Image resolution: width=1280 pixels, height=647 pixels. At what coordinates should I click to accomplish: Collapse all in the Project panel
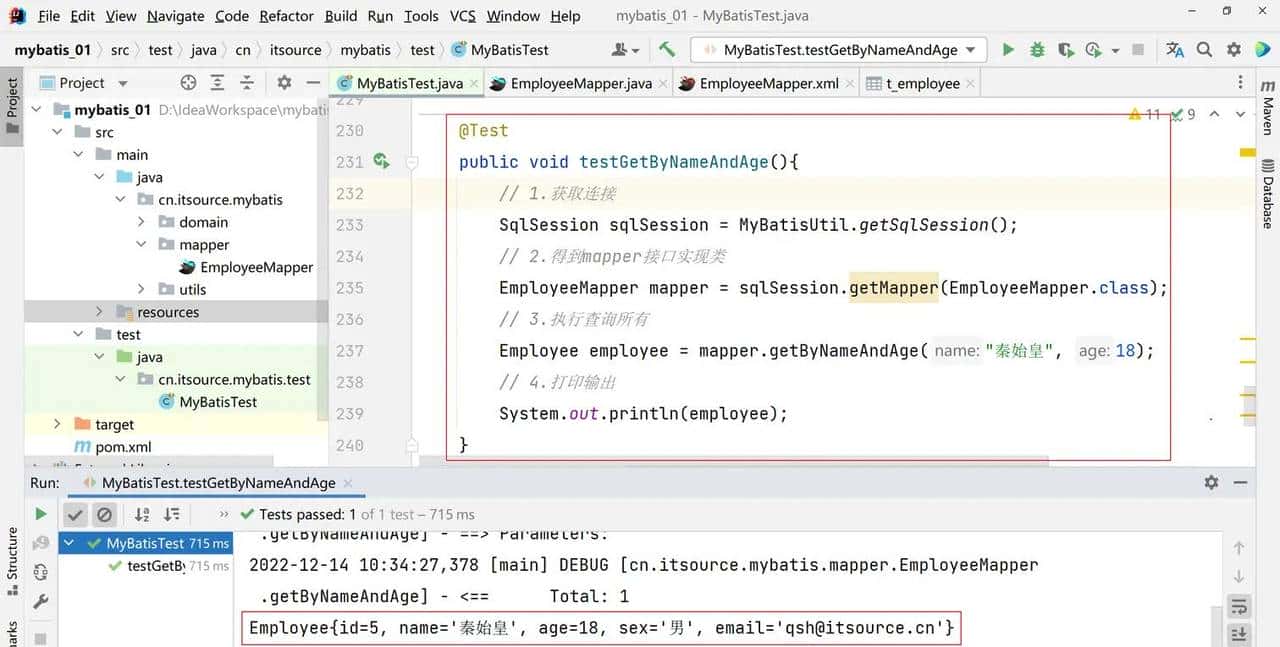(x=247, y=83)
